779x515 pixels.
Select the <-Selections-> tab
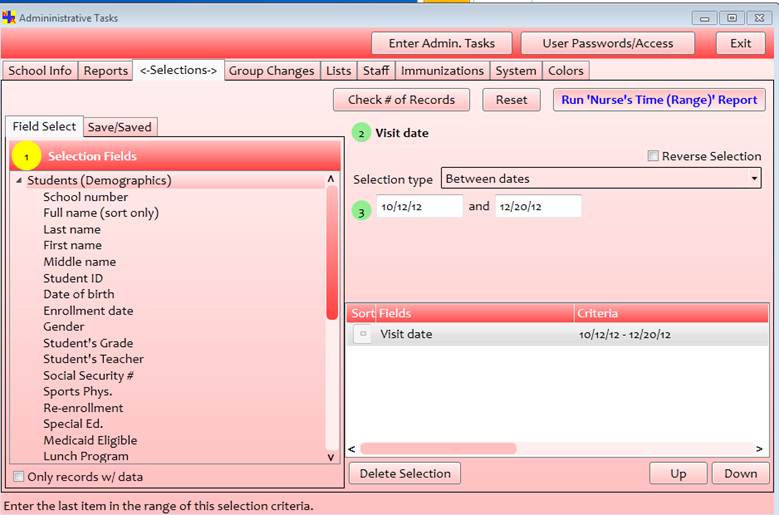tap(178, 70)
